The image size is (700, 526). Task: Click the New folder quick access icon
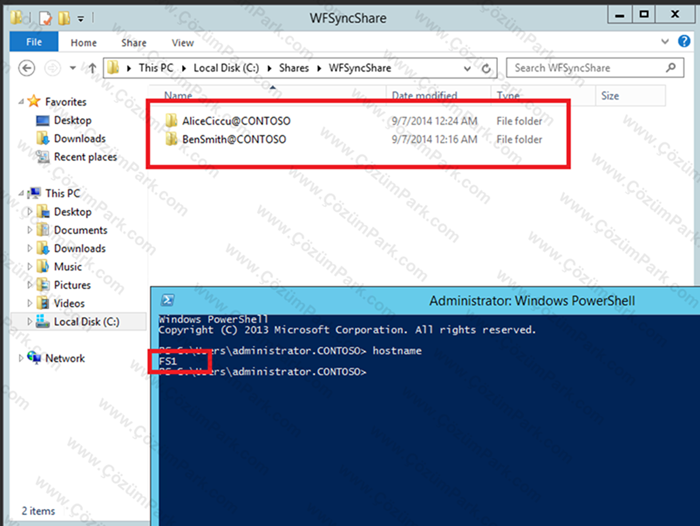pyautogui.click(x=64, y=18)
